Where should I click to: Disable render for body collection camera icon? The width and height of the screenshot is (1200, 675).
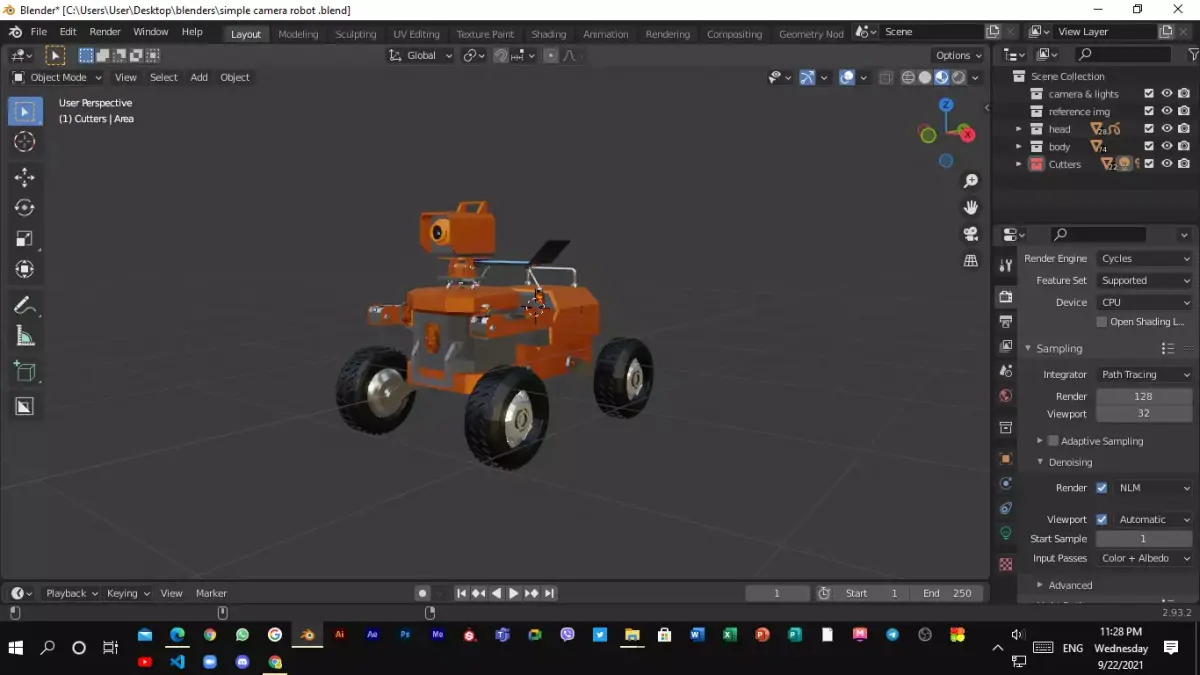click(1184, 146)
